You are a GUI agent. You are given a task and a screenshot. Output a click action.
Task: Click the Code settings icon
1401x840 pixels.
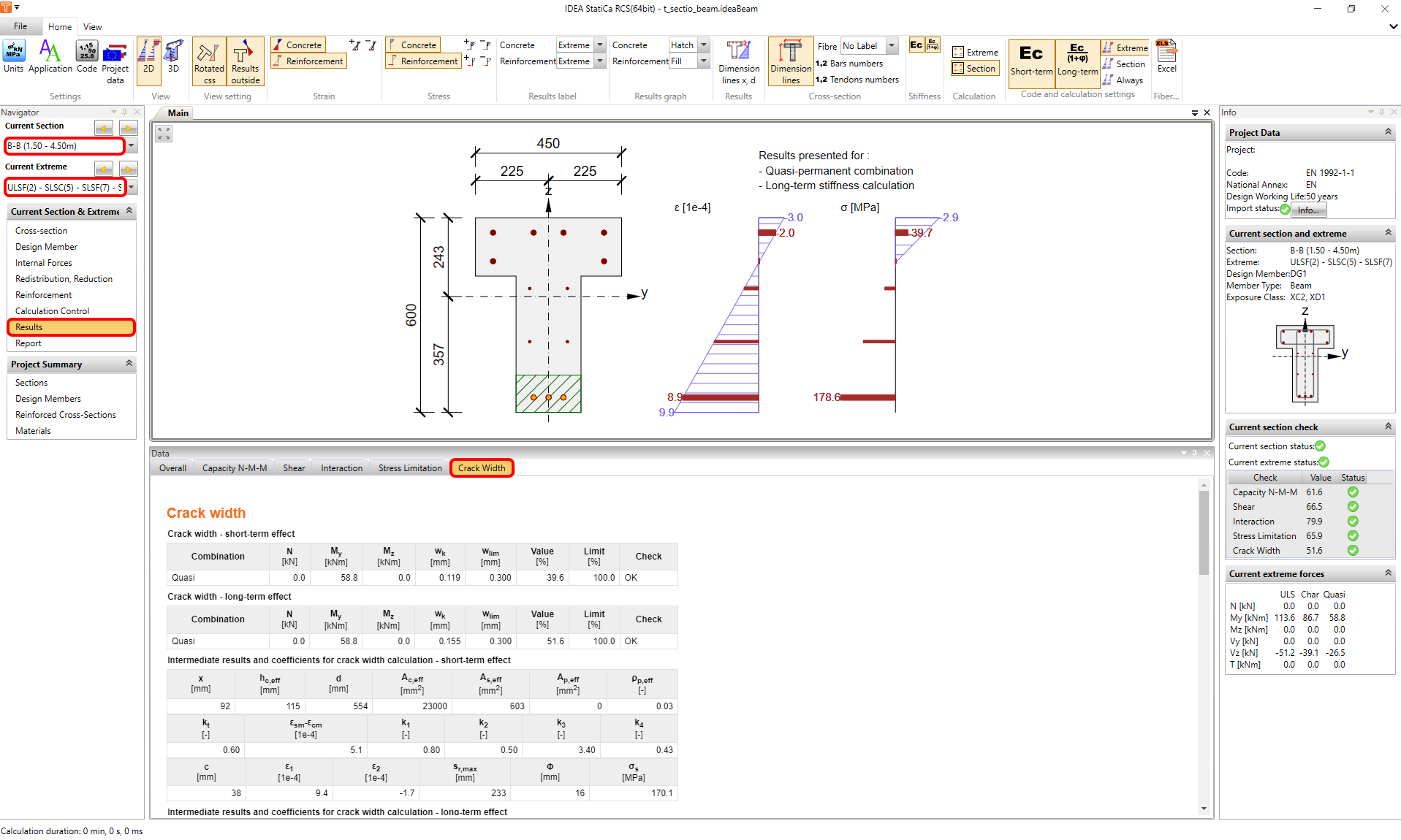86,57
